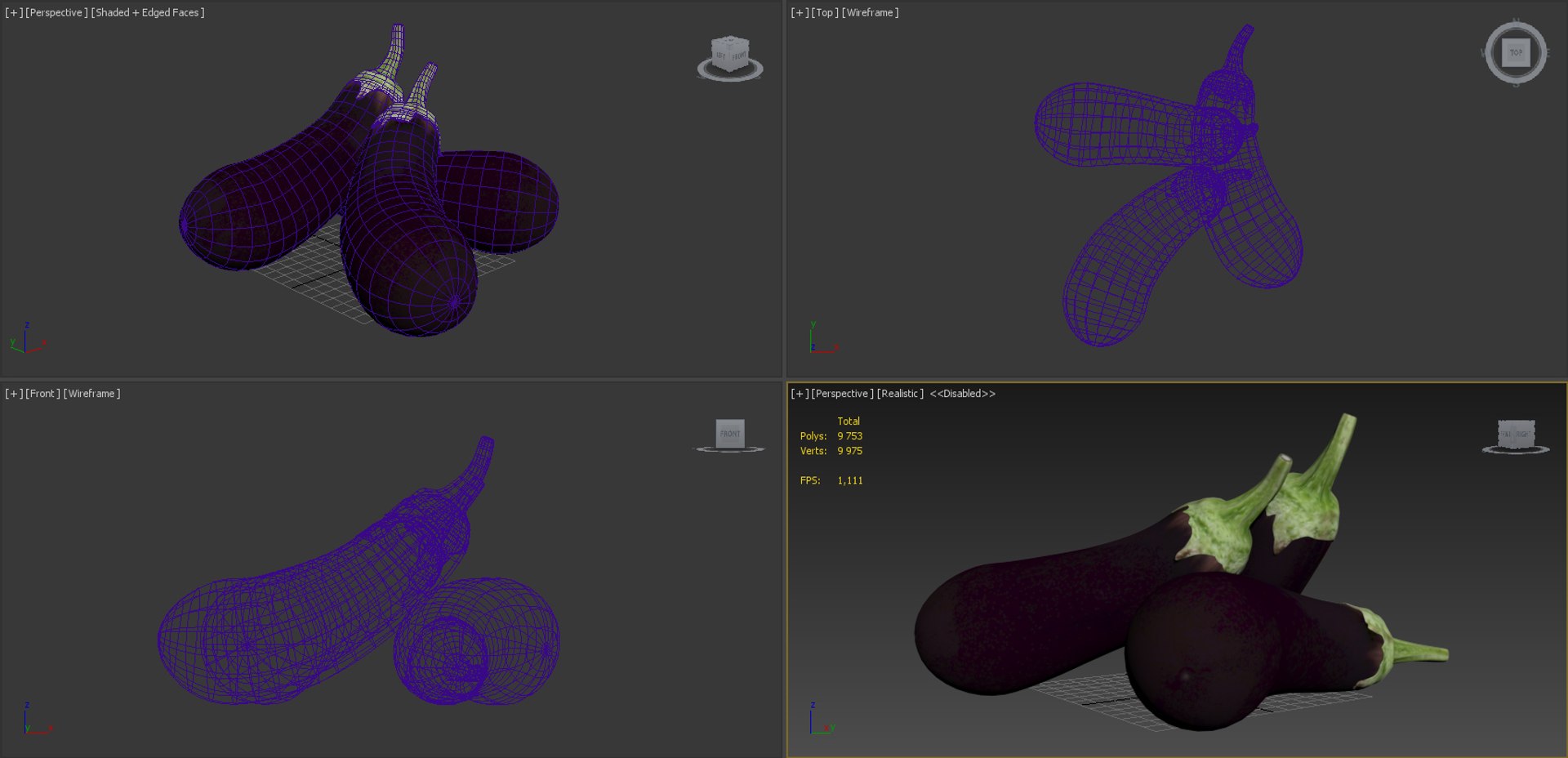Open the [+] menu of the Realistic viewport
Image resolution: width=1568 pixels, height=758 pixels.
pyautogui.click(x=800, y=394)
